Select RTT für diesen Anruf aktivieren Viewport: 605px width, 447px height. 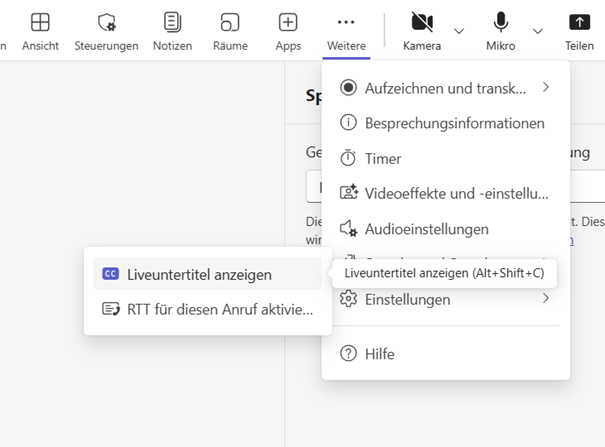click(x=208, y=309)
